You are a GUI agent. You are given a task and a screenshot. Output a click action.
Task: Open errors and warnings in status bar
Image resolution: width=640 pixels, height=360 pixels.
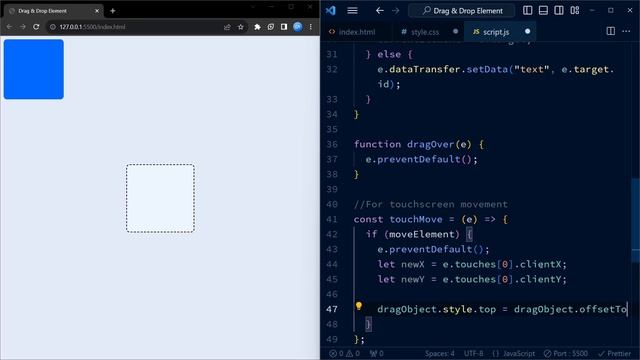tap(345, 353)
